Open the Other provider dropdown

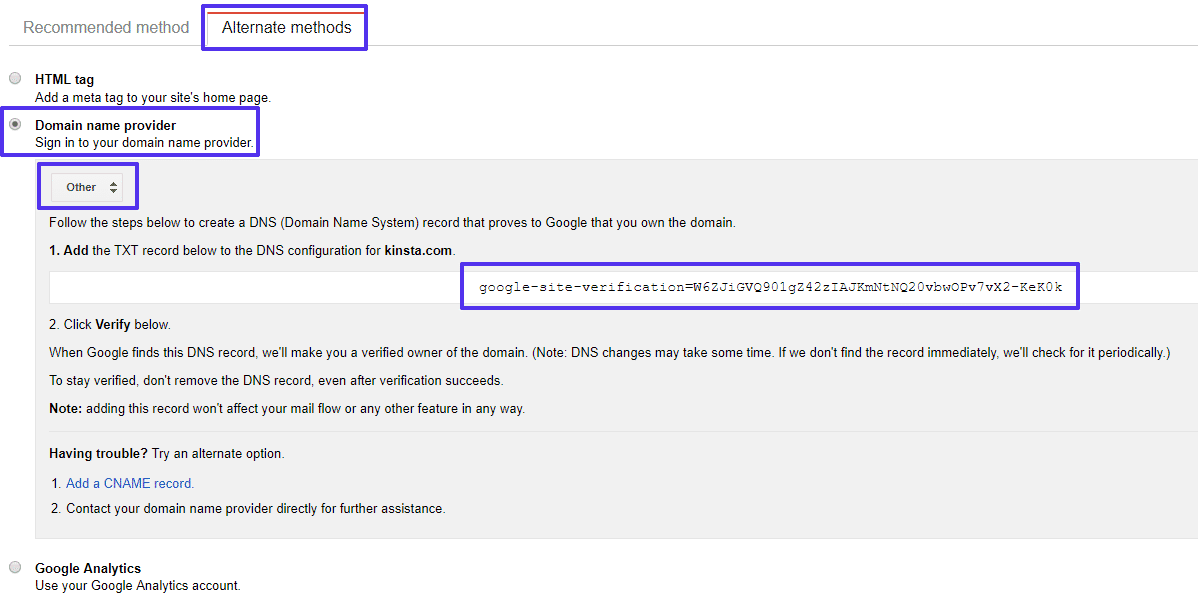tap(86, 187)
